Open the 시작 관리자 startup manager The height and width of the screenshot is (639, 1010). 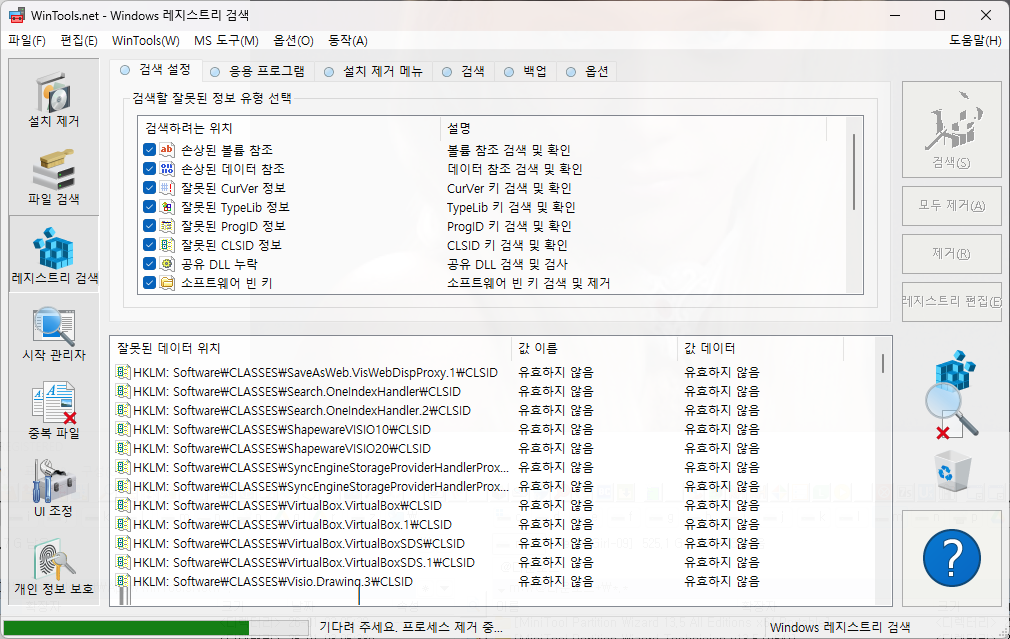point(54,334)
